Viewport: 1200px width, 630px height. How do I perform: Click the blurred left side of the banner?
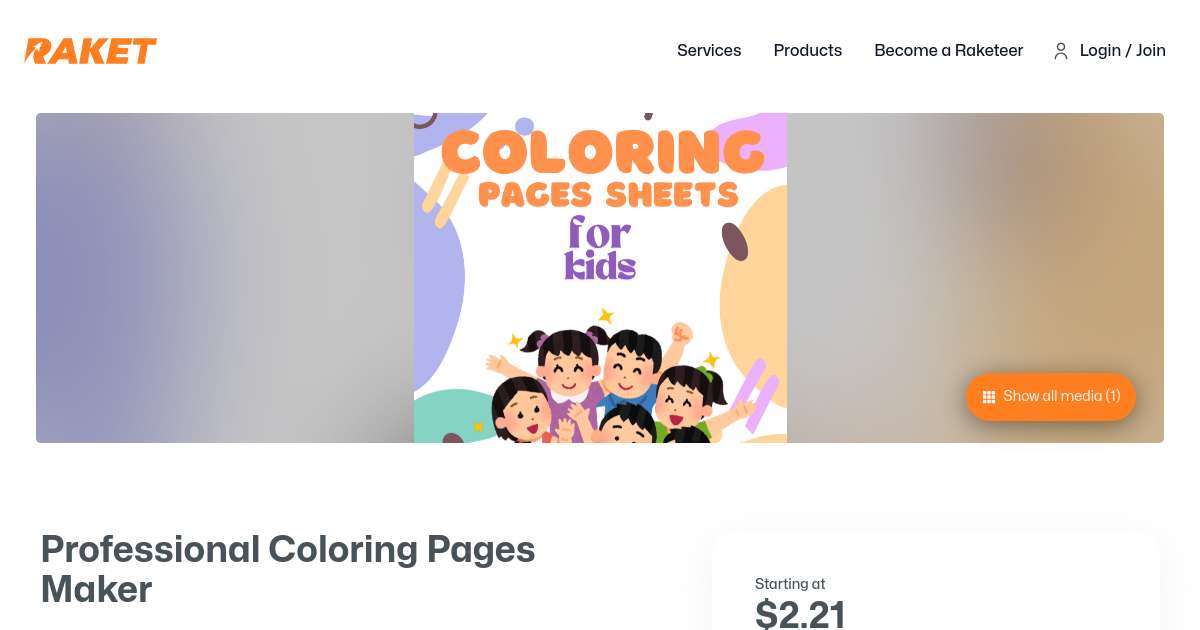click(x=224, y=278)
